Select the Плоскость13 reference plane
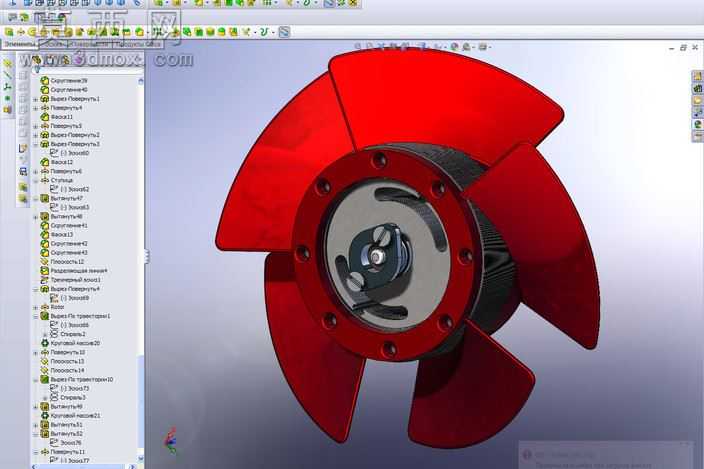704x469 pixels. point(62,361)
